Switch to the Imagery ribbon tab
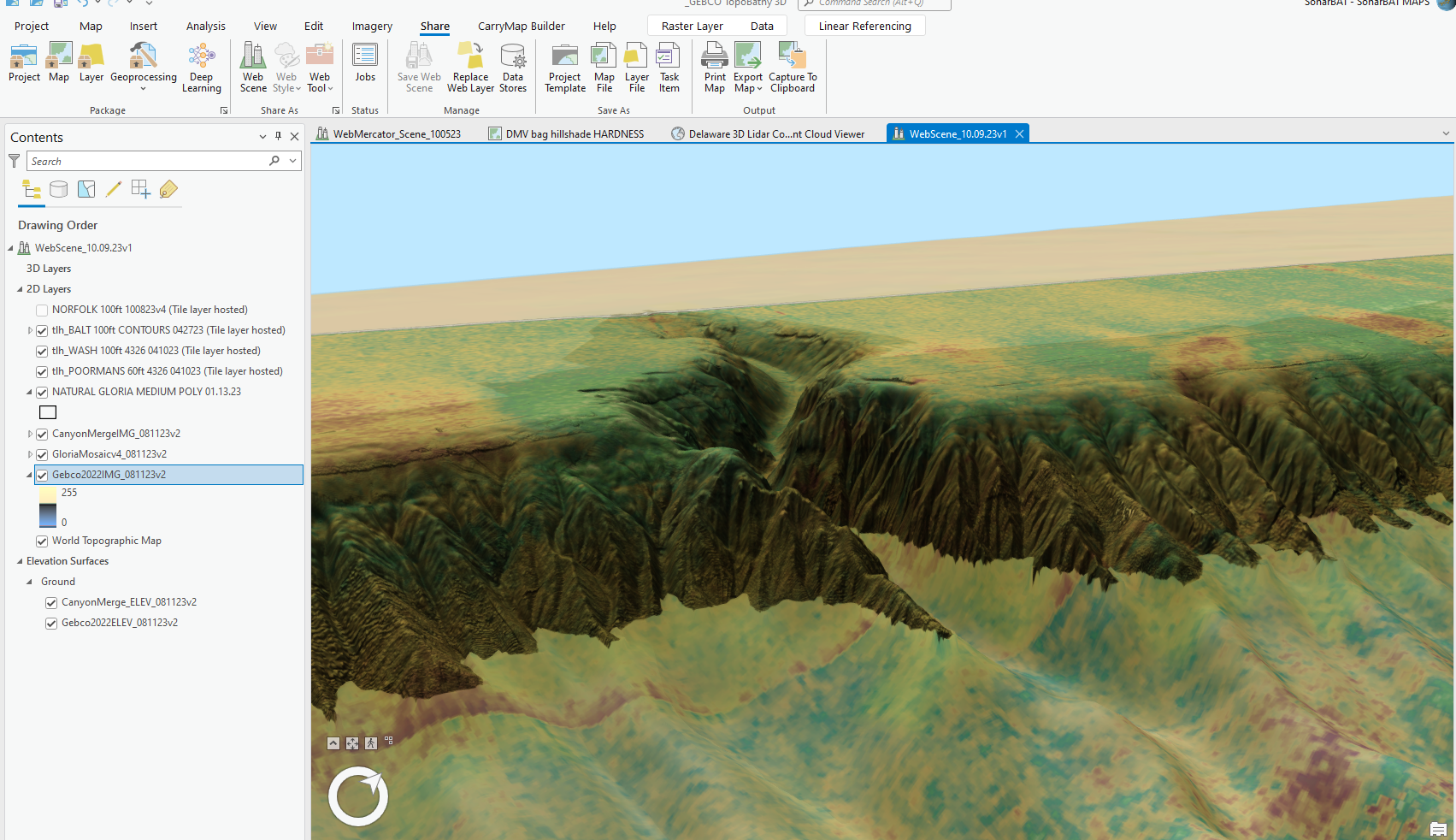Viewport: 1456px width, 840px height. pos(371,26)
